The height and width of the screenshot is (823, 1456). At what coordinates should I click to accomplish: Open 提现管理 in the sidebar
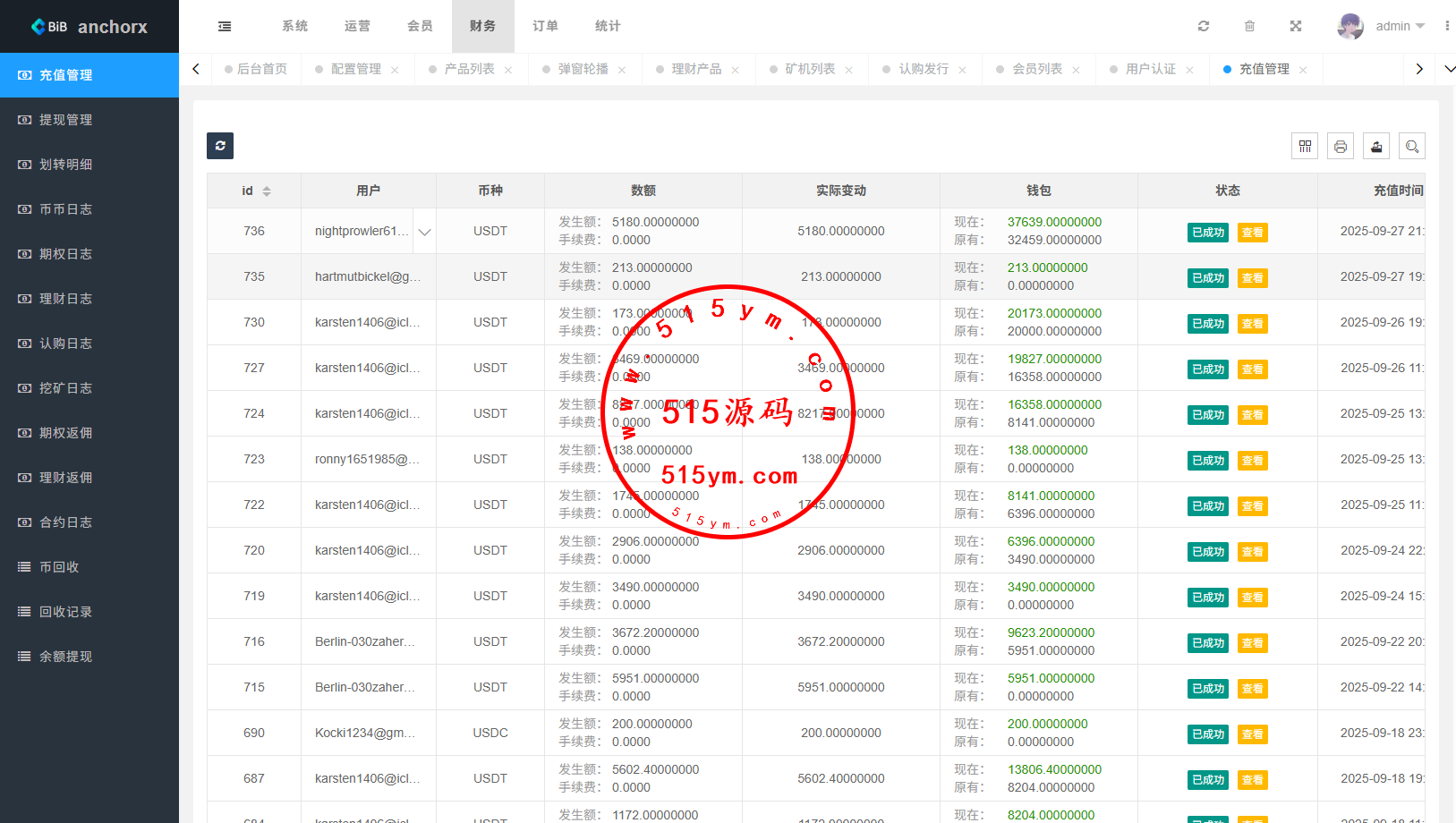tap(65, 120)
